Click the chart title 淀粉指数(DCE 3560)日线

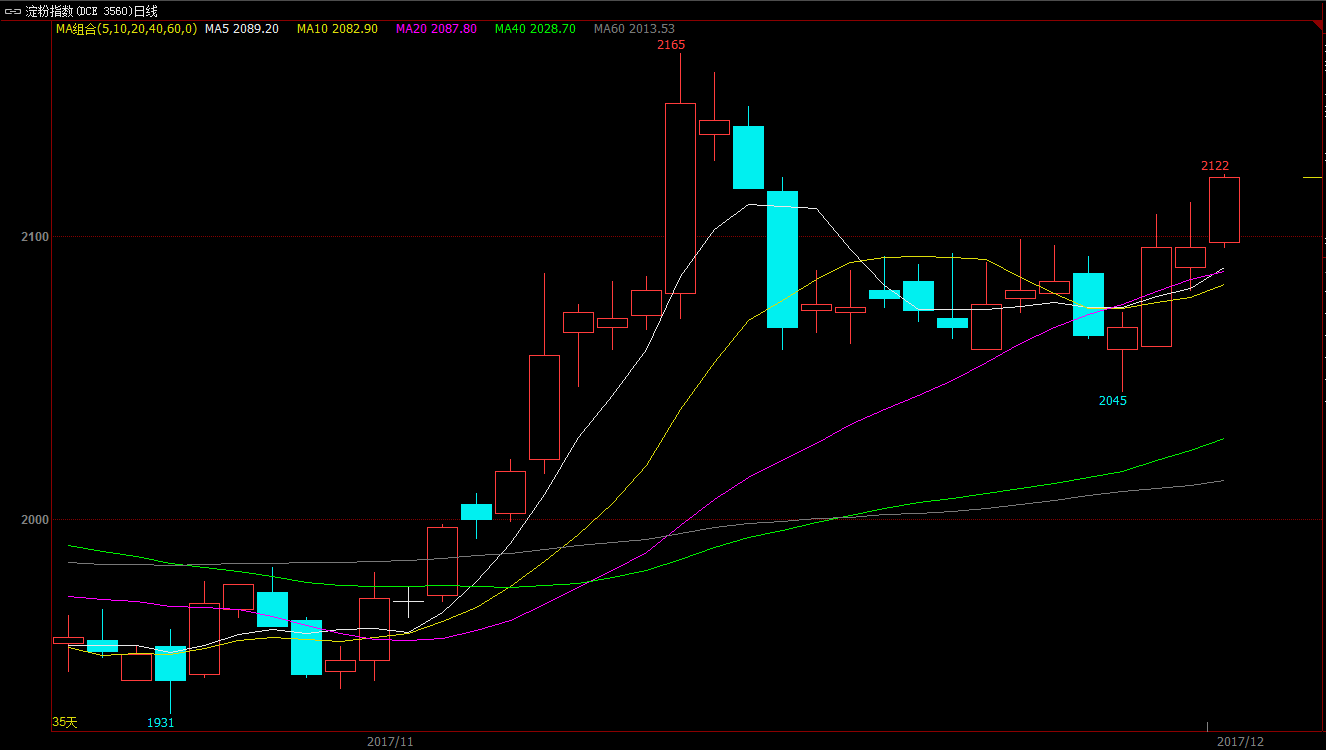(x=91, y=11)
